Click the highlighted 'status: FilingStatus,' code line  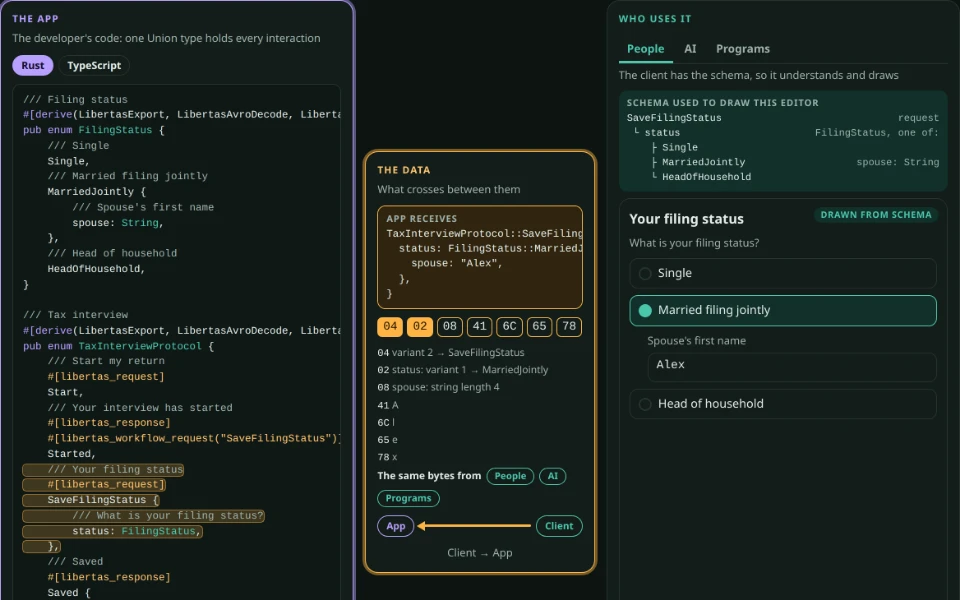point(113,531)
